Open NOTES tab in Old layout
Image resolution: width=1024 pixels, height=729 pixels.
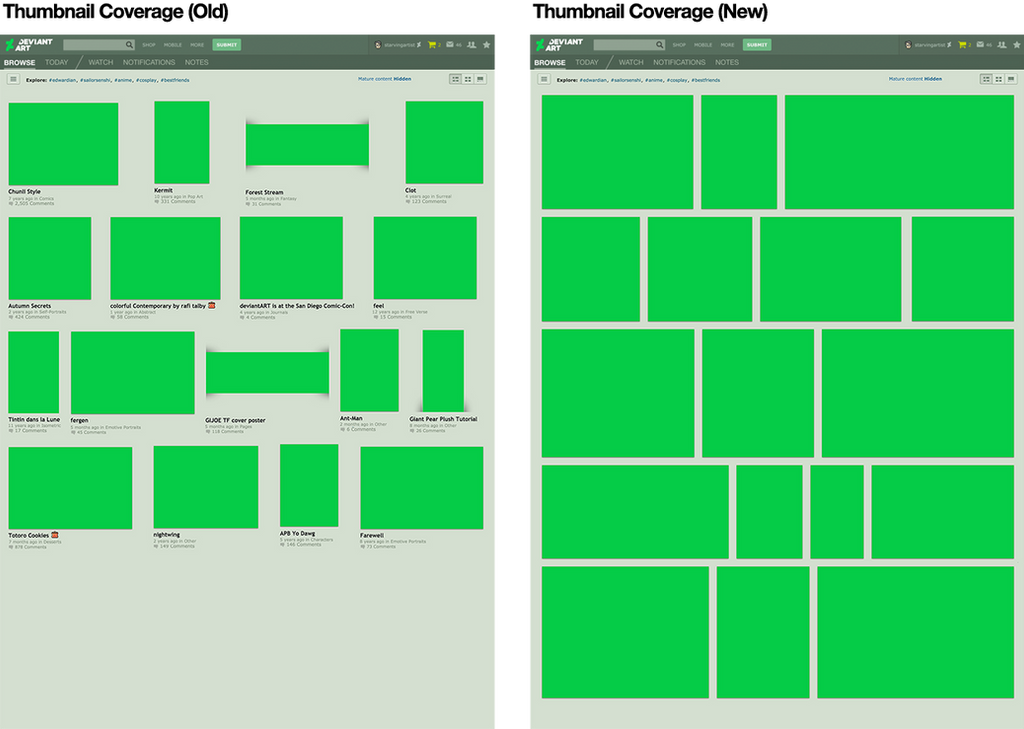197,63
